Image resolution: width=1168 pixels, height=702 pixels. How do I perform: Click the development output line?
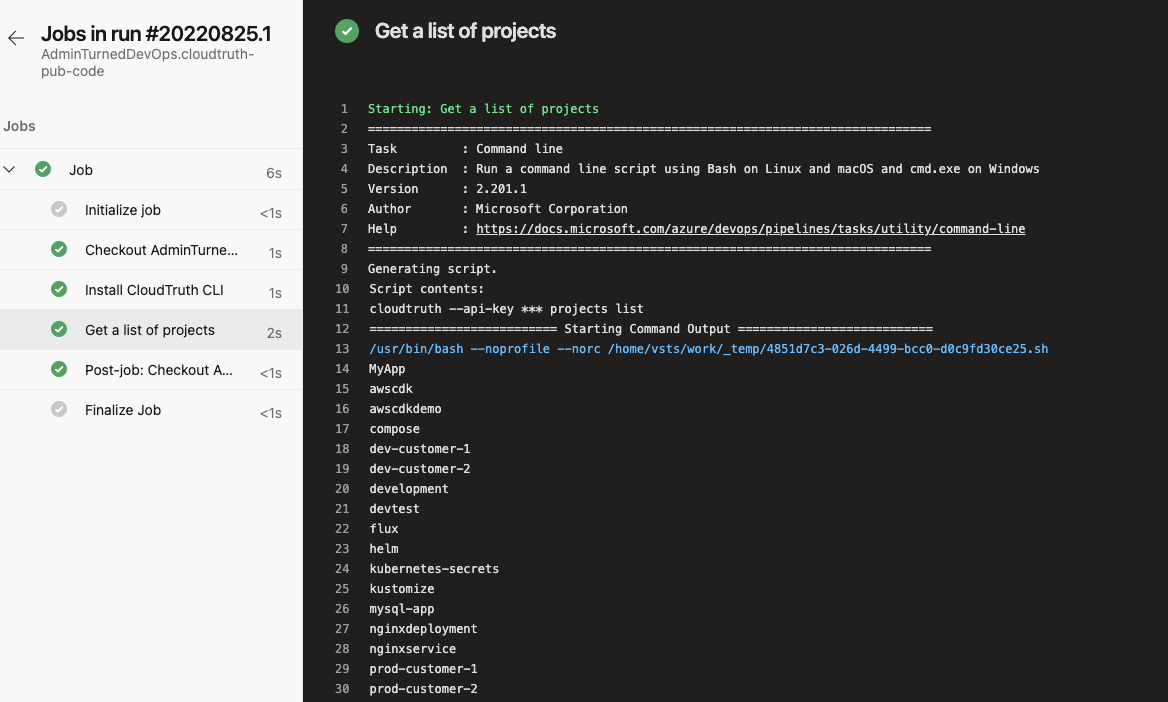(408, 489)
